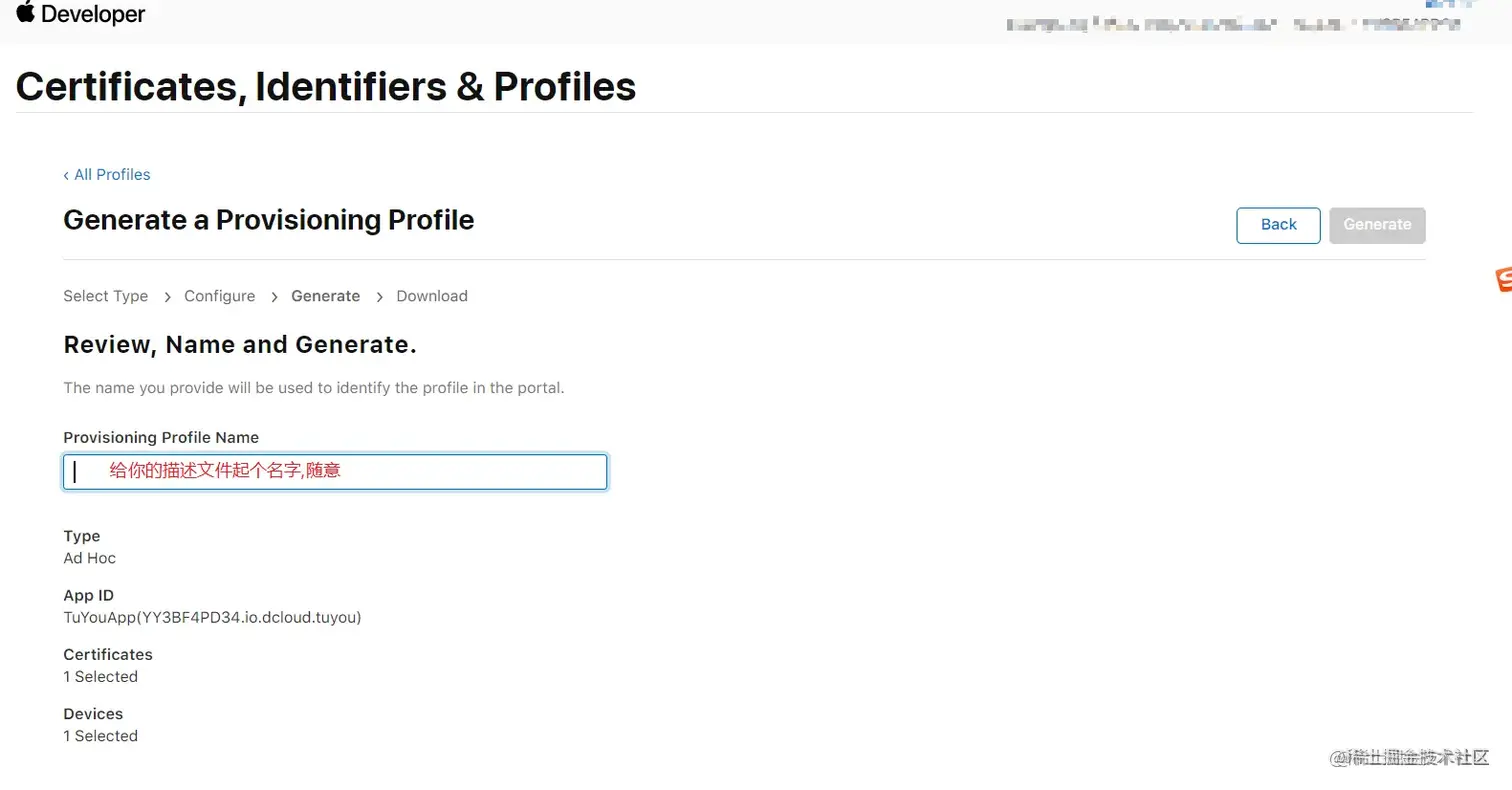The height and width of the screenshot is (790, 1512).
Task: Select the Generate breadcrumb step
Action: [x=325, y=296]
